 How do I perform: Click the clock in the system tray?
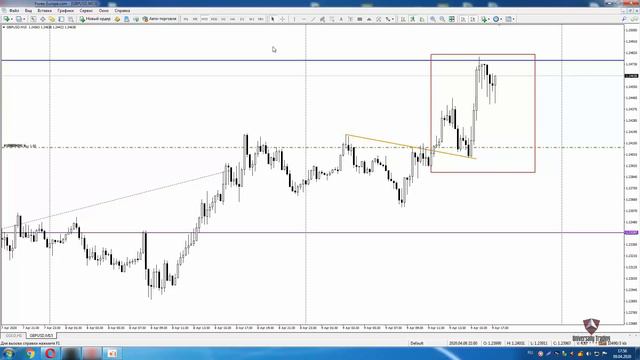click(623, 353)
